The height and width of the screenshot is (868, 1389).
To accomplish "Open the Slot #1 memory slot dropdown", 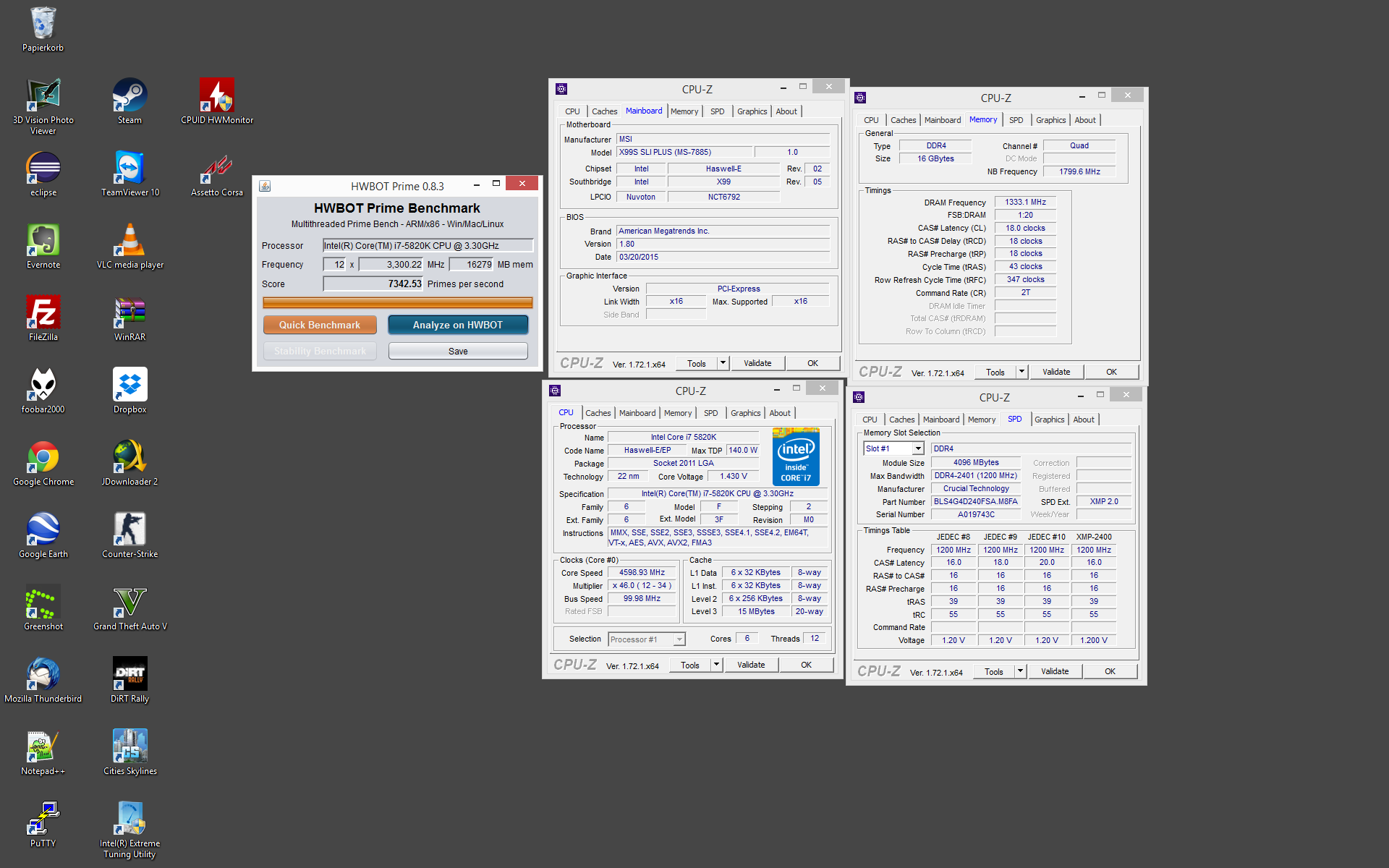I will [893, 448].
